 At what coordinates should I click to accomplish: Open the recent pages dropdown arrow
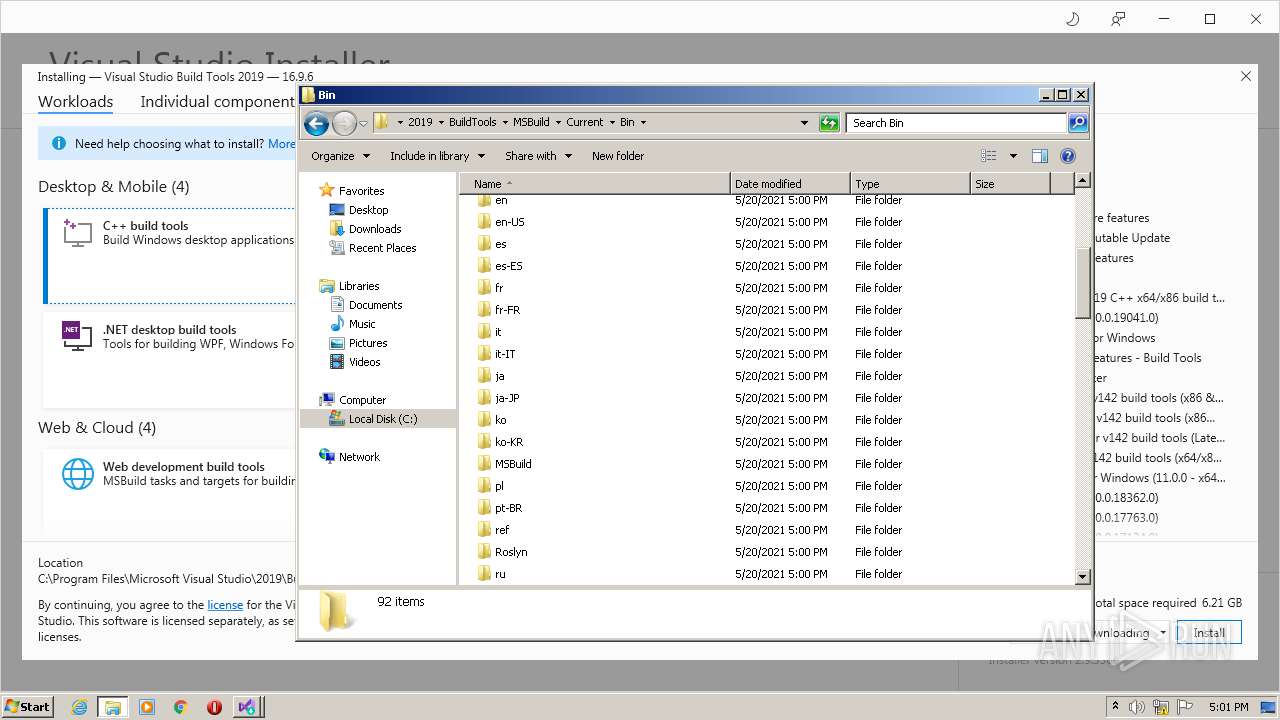click(x=363, y=123)
